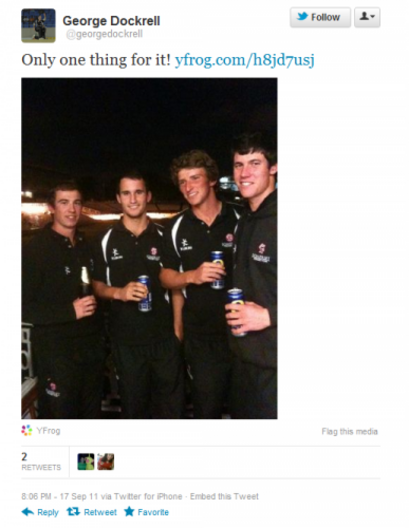This screenshot has width=409, height=528.
Task: Click Flag this media
Action: coord(350,431)
